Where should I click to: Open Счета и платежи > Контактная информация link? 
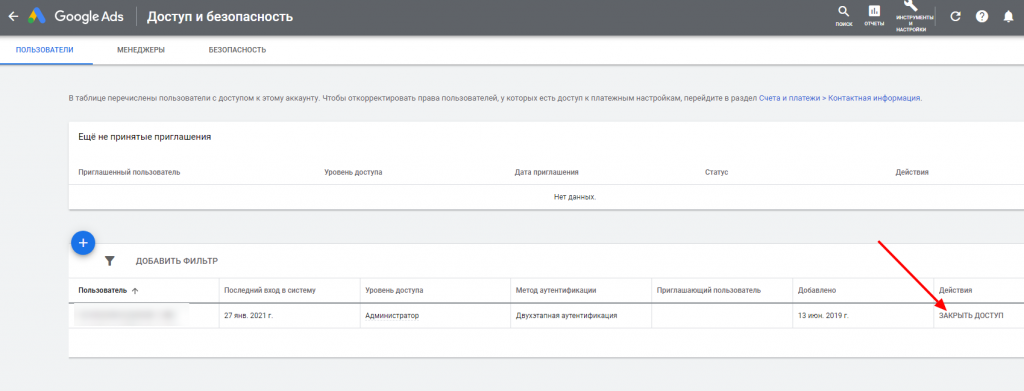pyautogui.click(x=840, y=98)
